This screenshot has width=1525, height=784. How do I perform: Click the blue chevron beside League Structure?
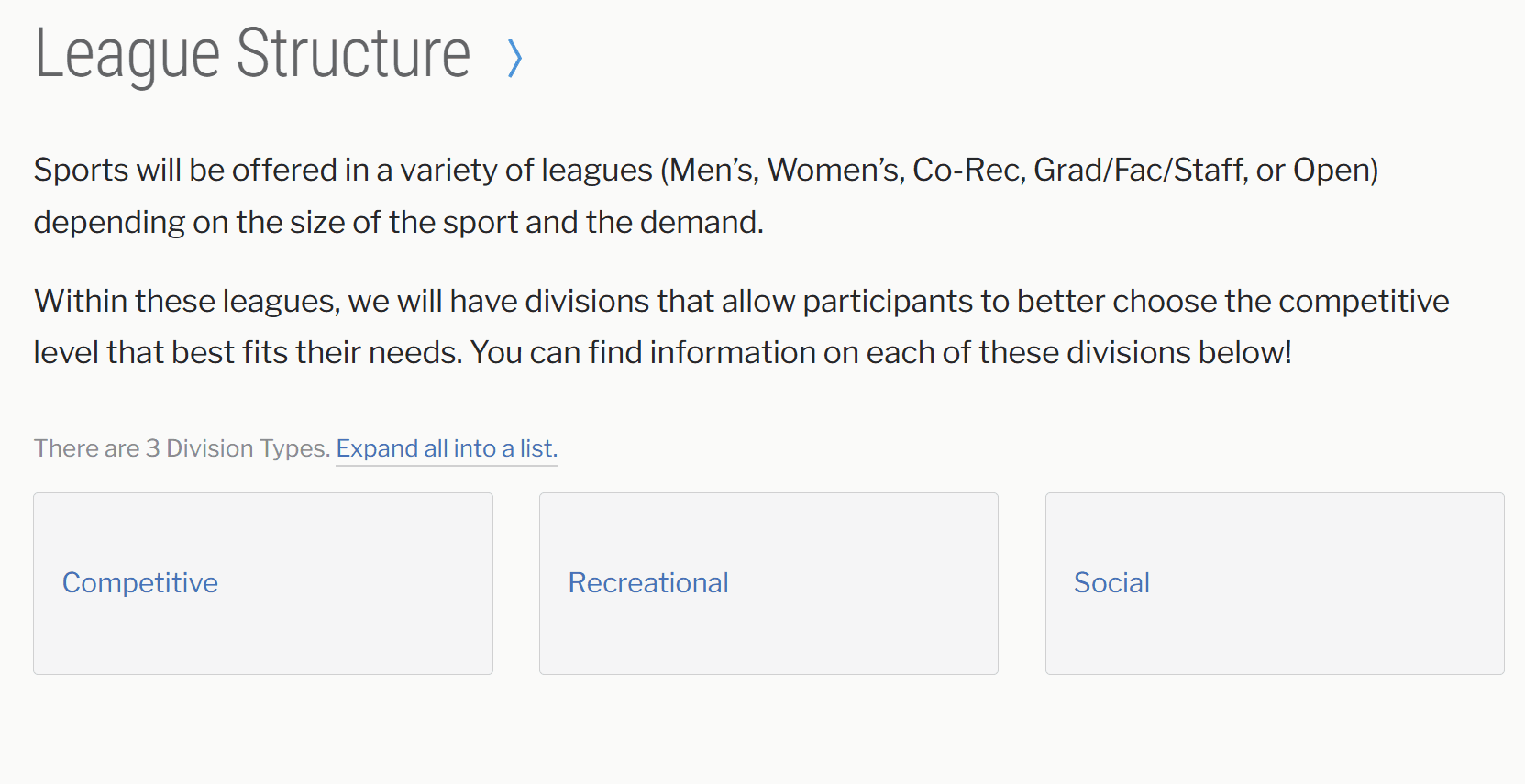pyautogui.click(x=515, y=58)
